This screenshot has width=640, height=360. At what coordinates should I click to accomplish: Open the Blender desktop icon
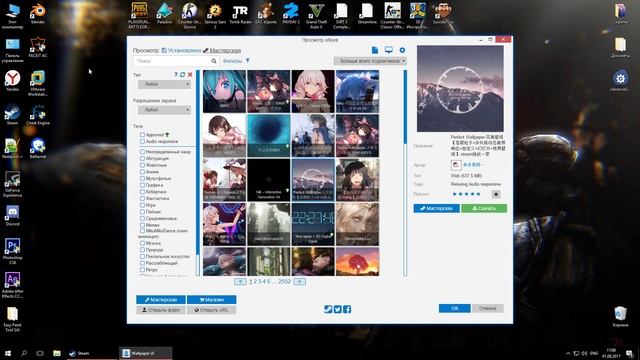[38, 14]
